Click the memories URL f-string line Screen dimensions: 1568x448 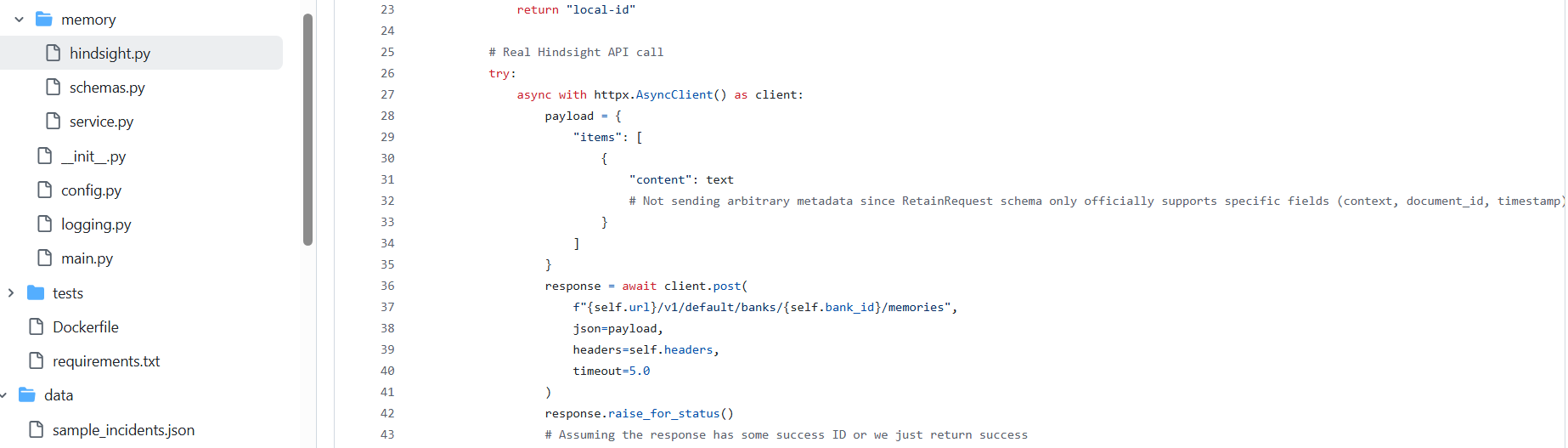click(765, 307)
